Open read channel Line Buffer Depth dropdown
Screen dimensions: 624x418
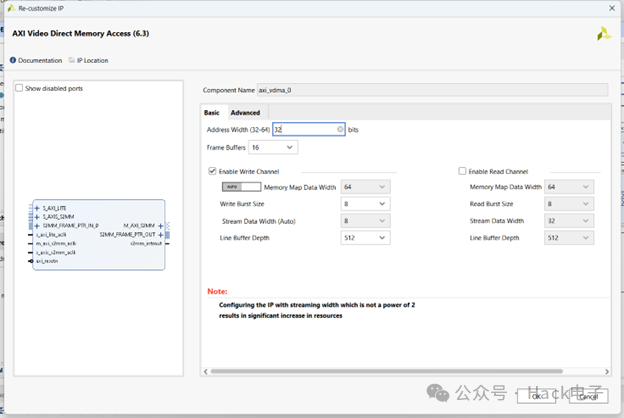tap(569, 238)
